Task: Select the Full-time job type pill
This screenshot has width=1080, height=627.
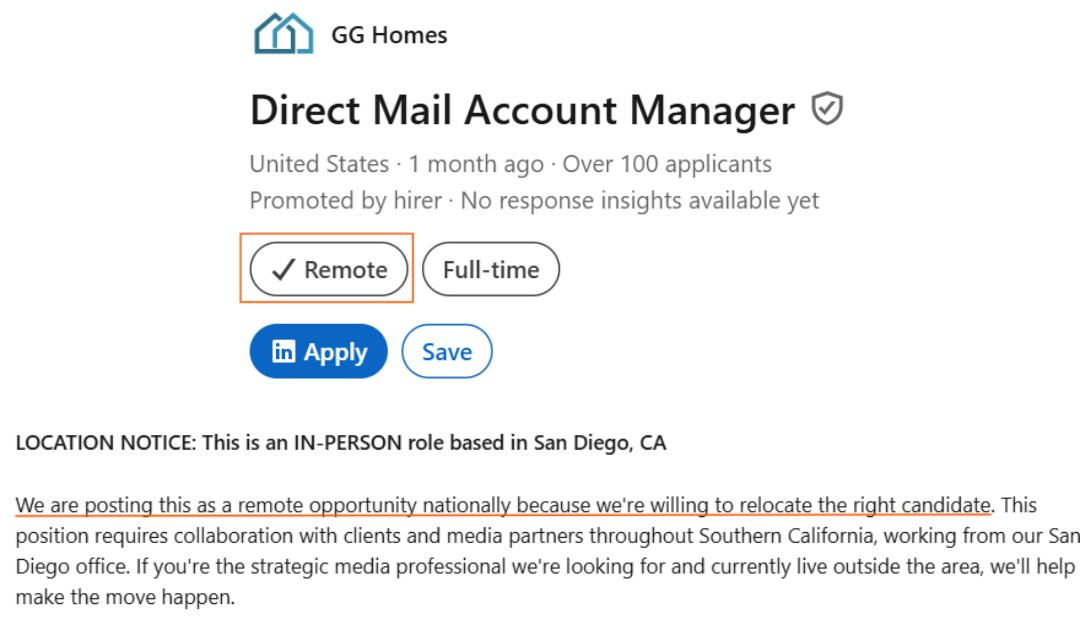Action: (490, 270)
